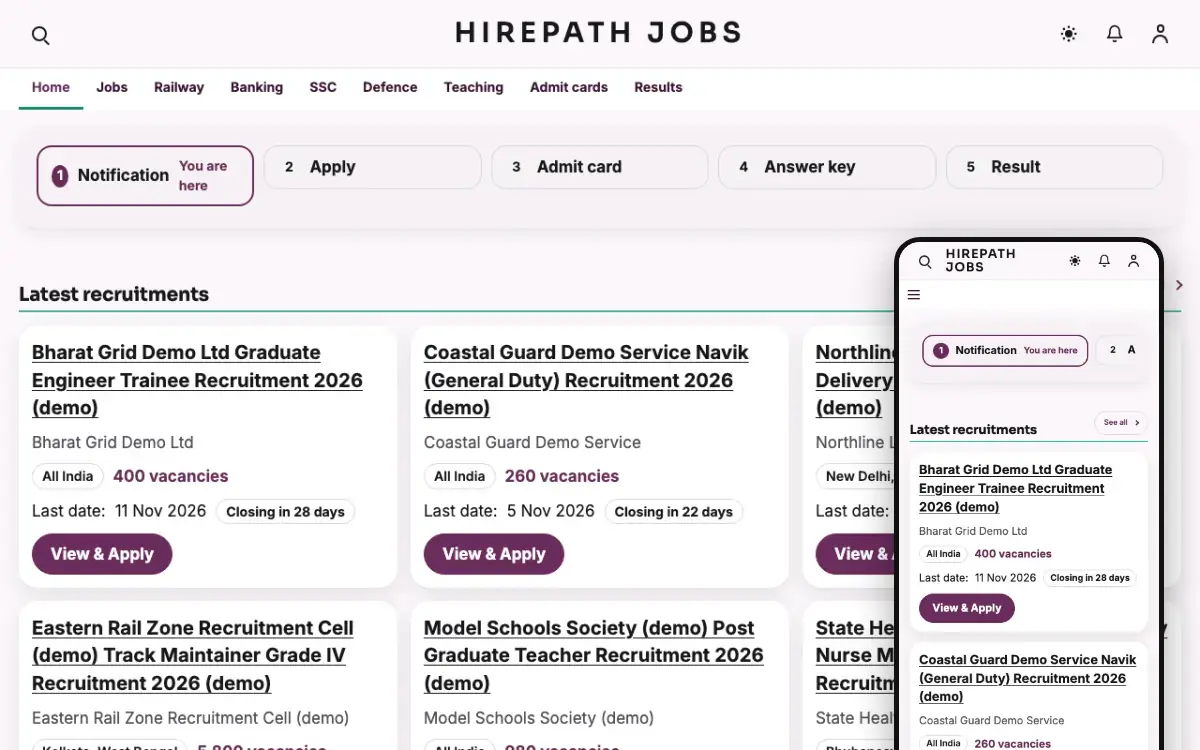Click 'Bharat Grid Demo Ltd' organisation text on desktop
Screen dimensions: 1200x750
(x=113, y=442)
